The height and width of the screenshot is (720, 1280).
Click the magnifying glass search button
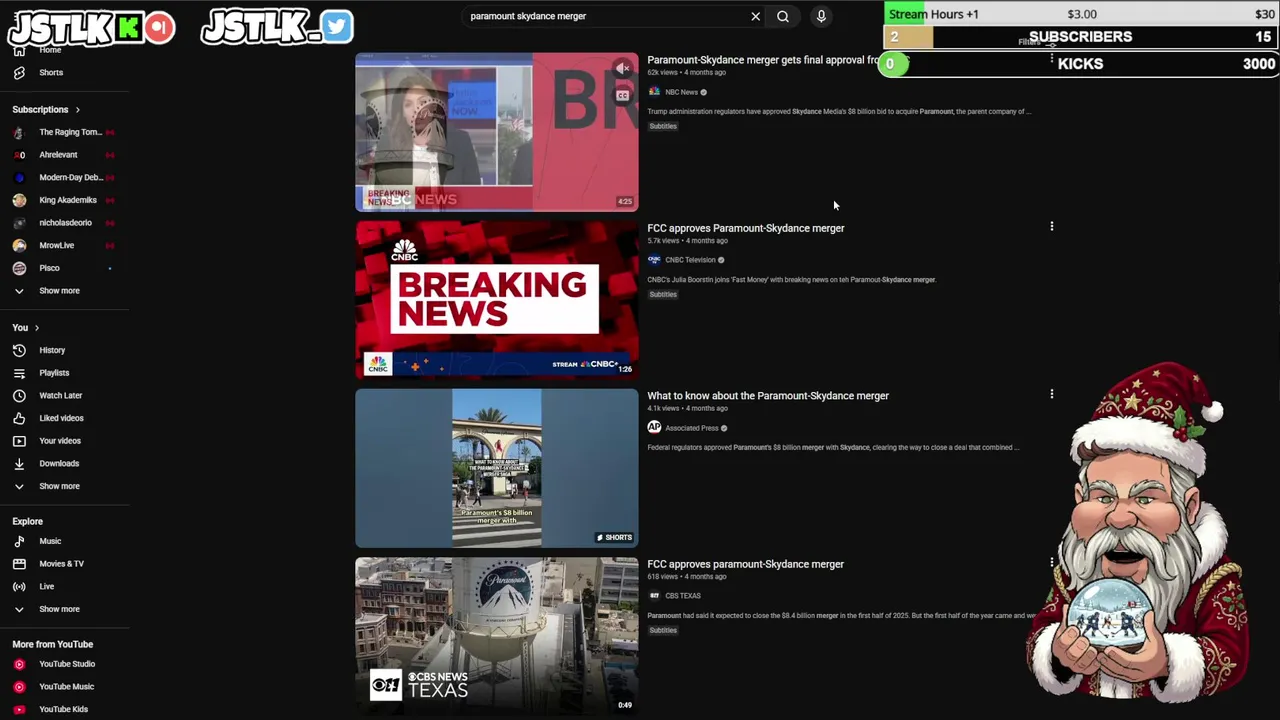[x=783, y=16]
